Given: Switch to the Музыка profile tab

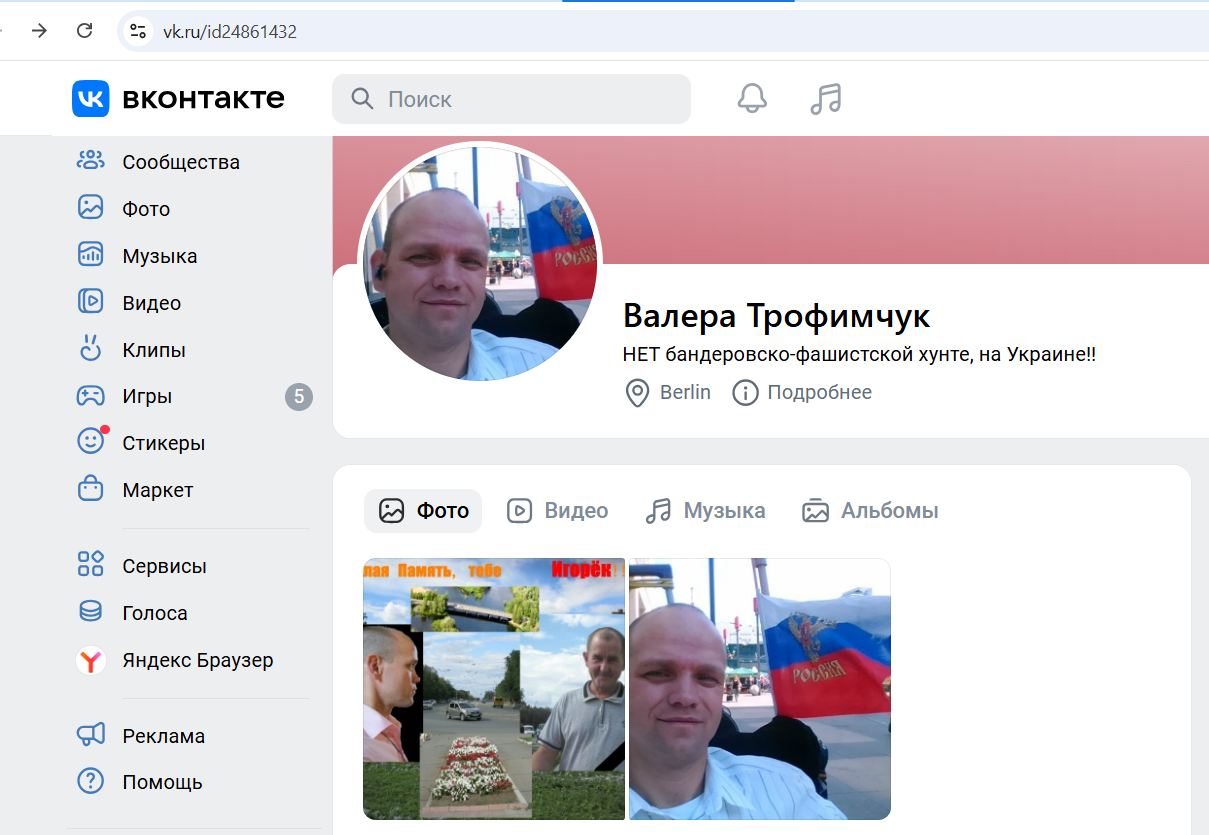Looking at the screenshot, I should tap(705, 511).
